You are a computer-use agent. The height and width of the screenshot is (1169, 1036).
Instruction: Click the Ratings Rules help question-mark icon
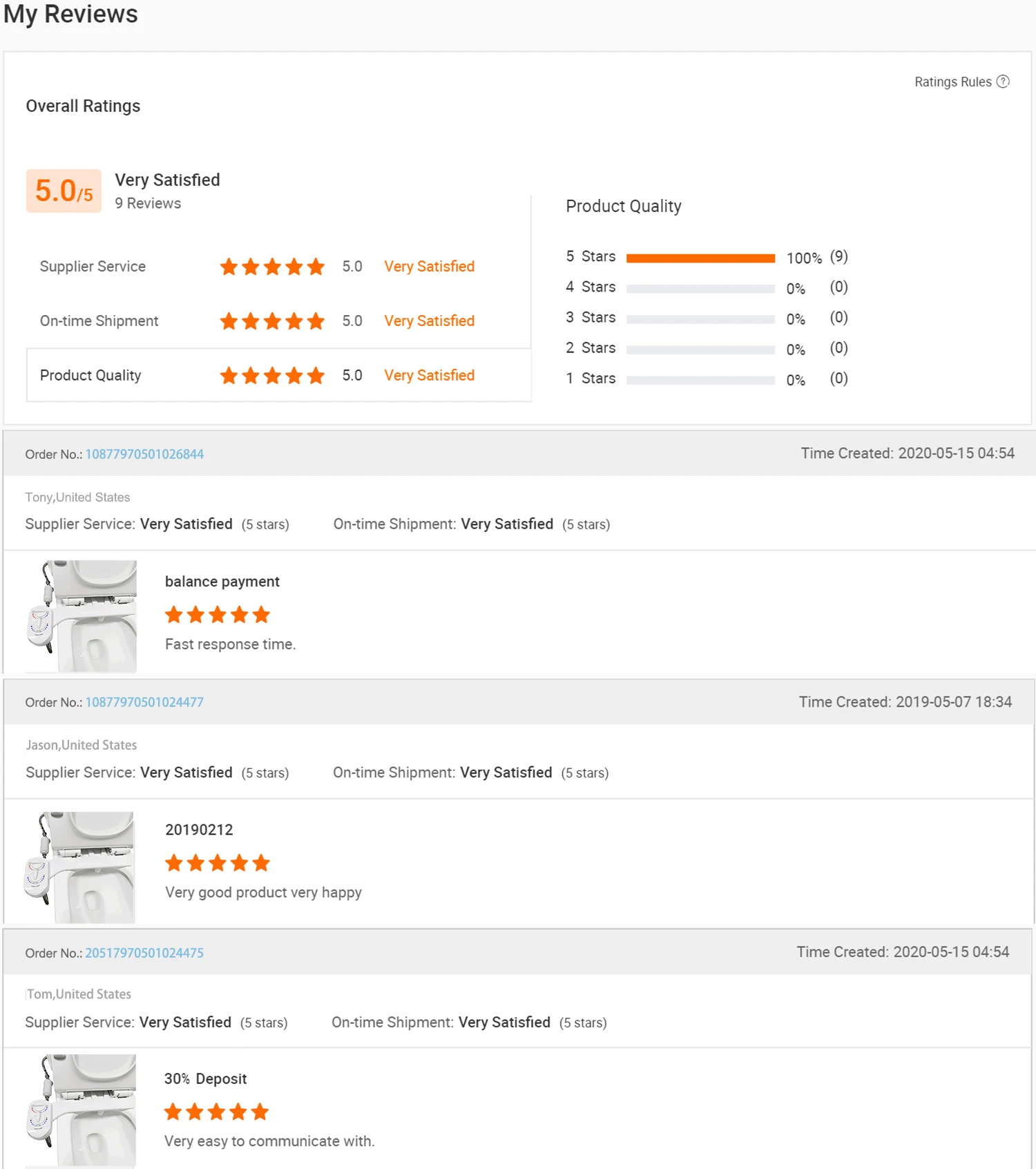[x=1003, y=82]
